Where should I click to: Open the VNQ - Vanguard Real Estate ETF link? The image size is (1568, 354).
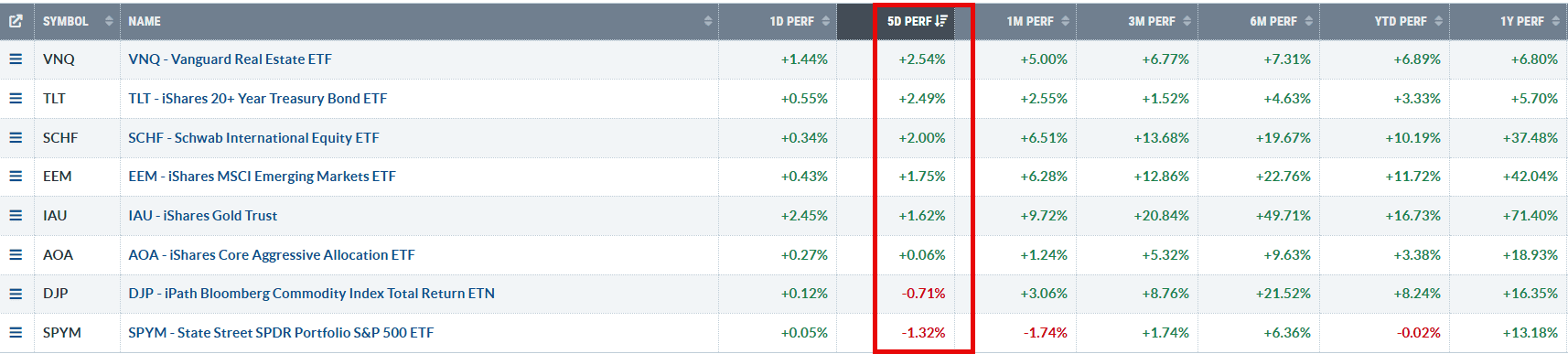[231, 59]
